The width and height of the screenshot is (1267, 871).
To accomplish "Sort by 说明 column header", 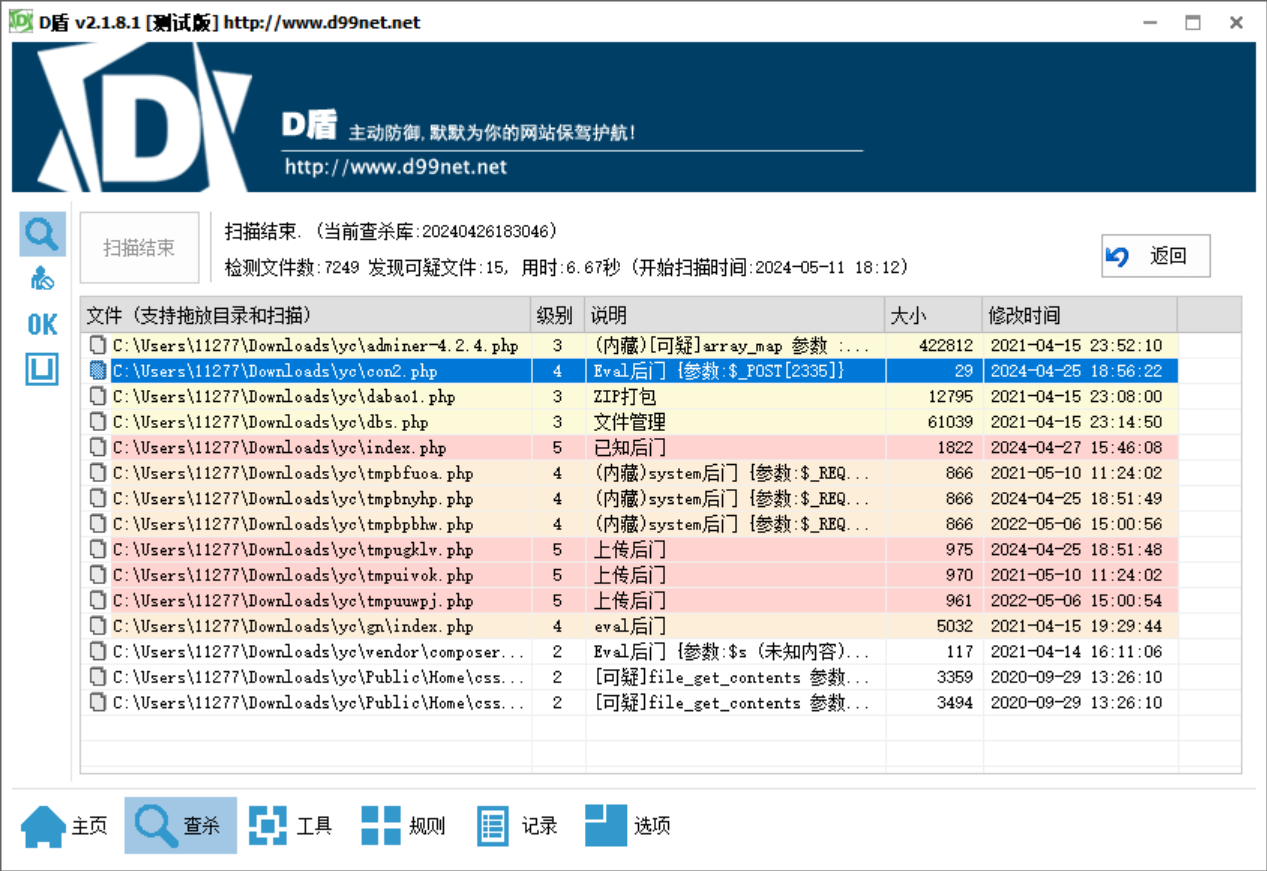I will [x=735, y=315].
